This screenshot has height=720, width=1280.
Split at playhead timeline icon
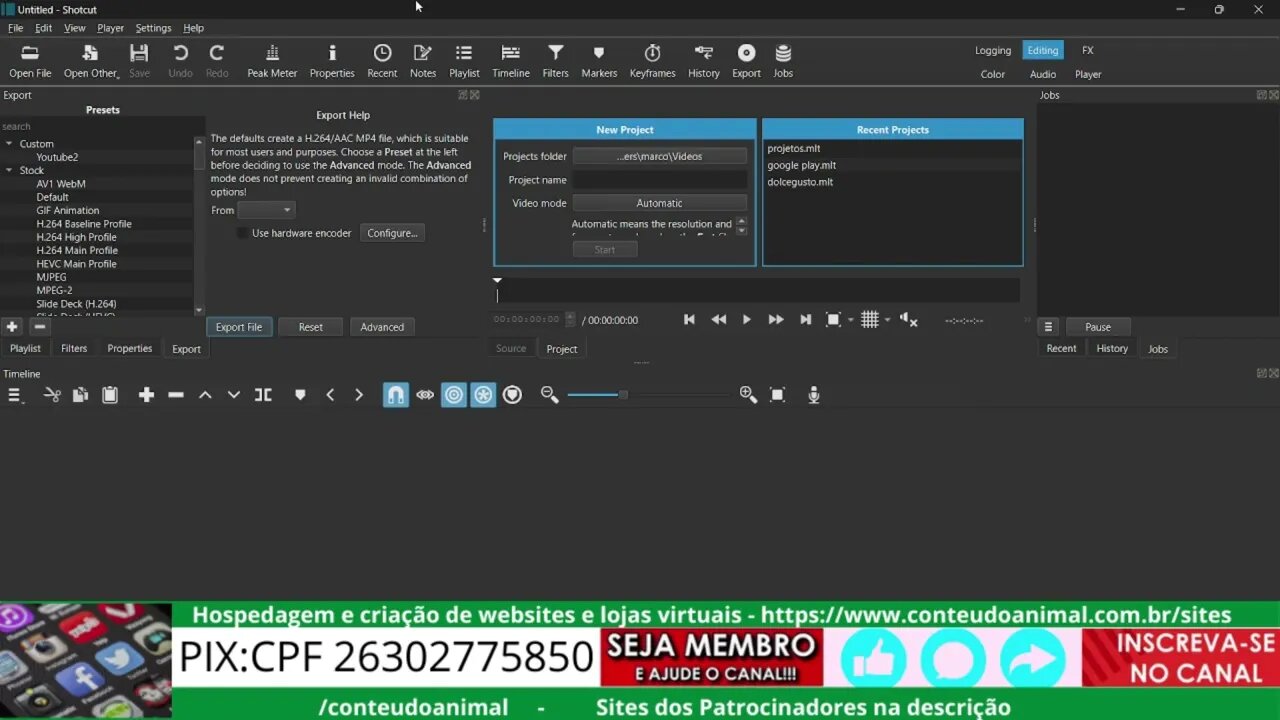point(263,395)
